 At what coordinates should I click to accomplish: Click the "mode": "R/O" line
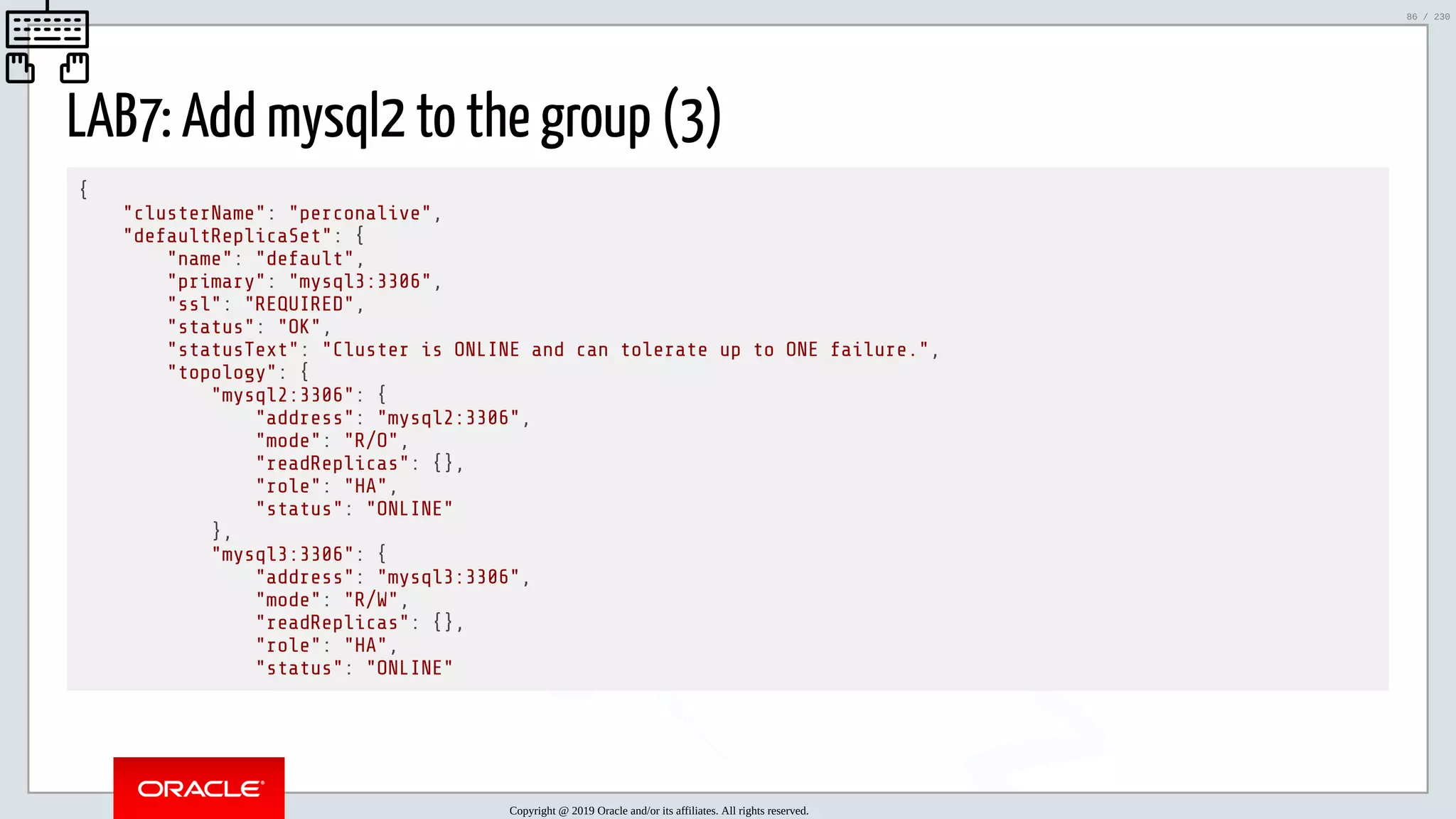tap(333, 441)
